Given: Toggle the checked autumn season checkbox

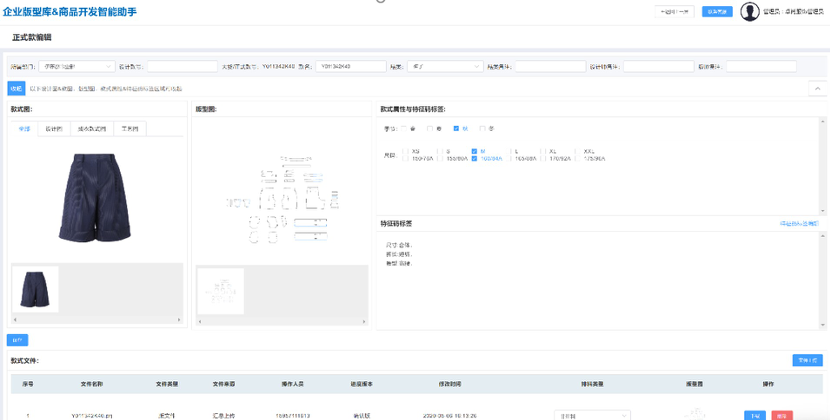Looking at the screenshot, I should (x=456, y=129).
